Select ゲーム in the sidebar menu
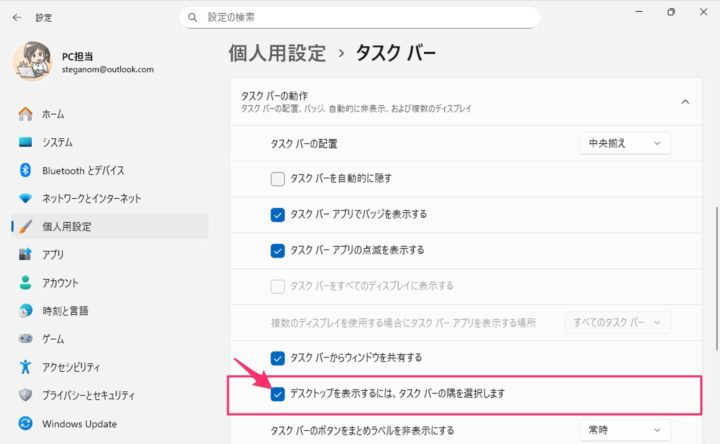The width and height of the screenshot is (720, 444). 54,339
